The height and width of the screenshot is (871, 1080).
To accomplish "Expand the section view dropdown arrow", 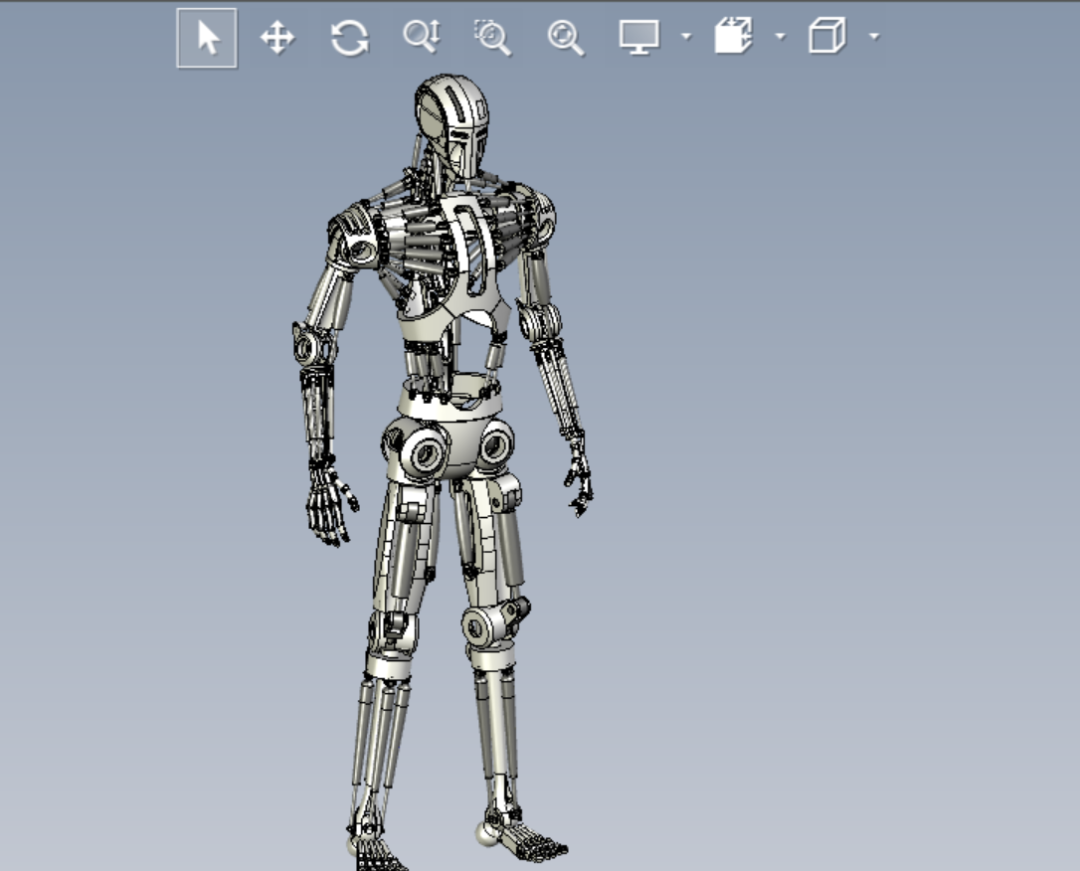I will pos(780,36).
